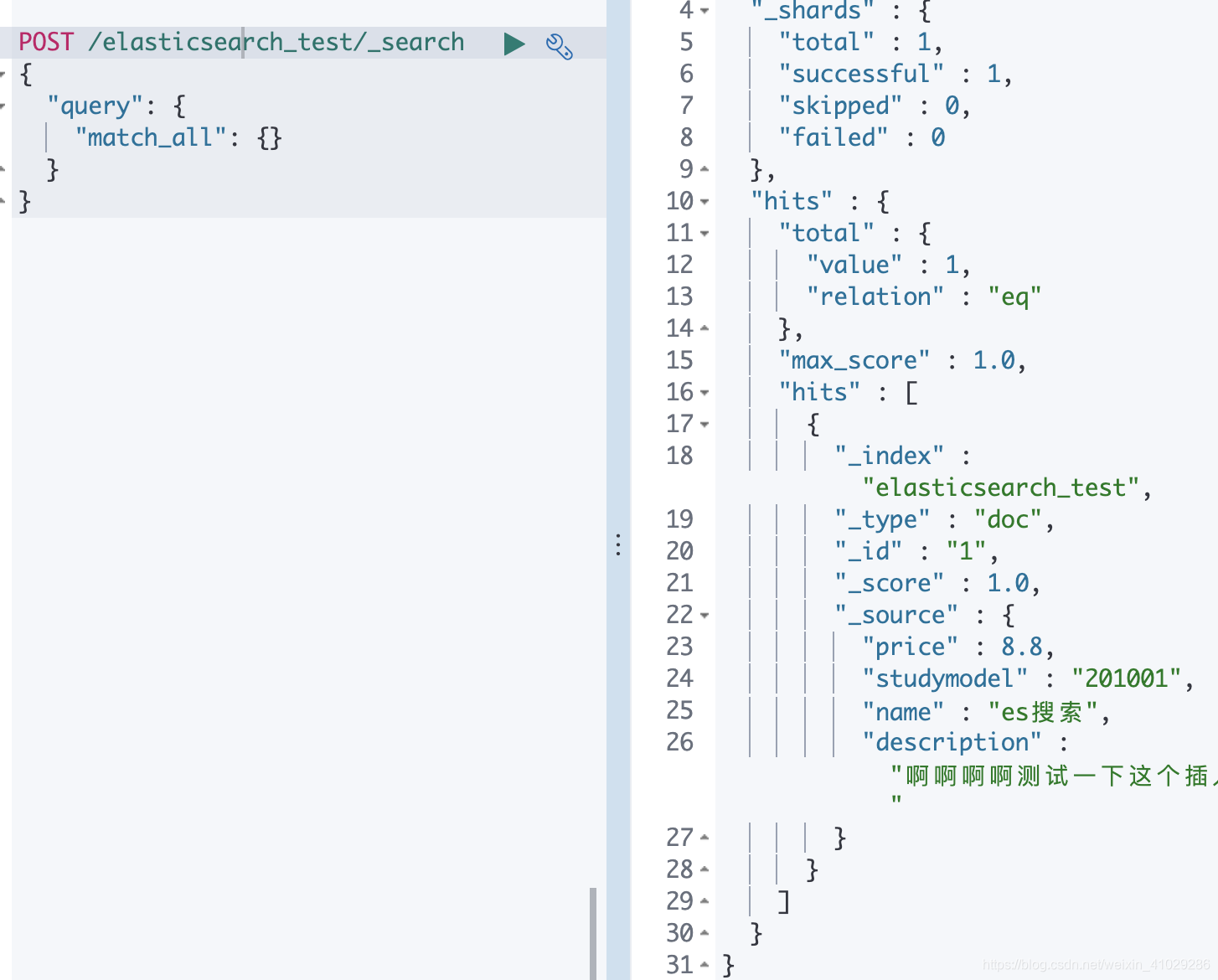Click the "description" key on line 26

click(x=952, y=742)
